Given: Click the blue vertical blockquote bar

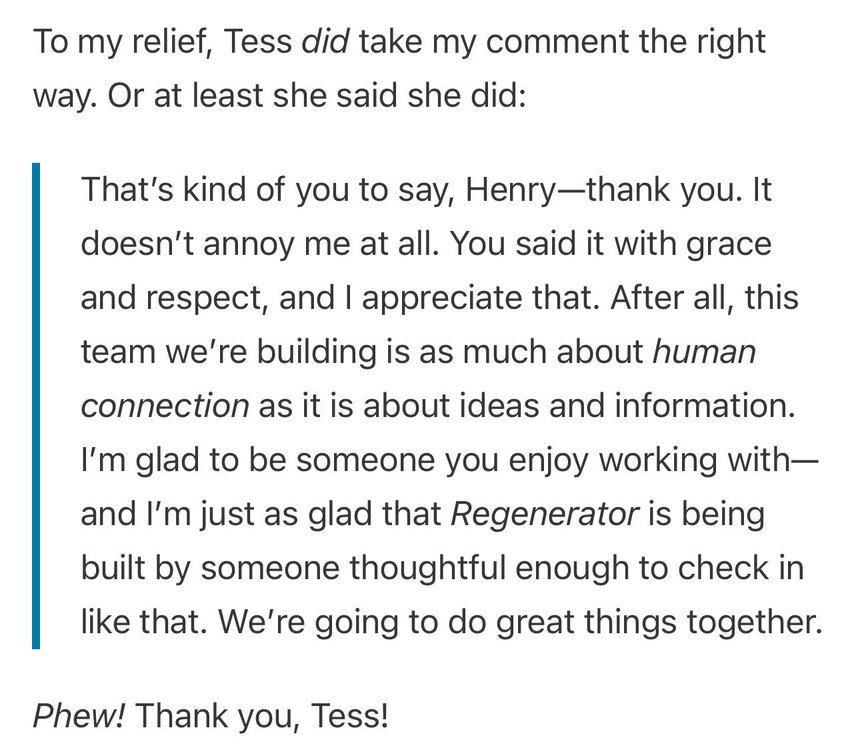Looking at the screenshot, I should (36, 405).
